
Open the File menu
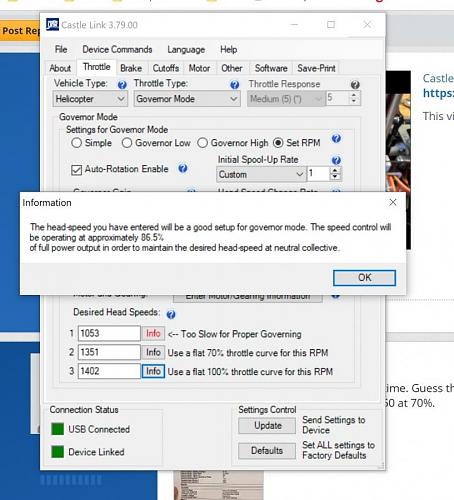61,49
